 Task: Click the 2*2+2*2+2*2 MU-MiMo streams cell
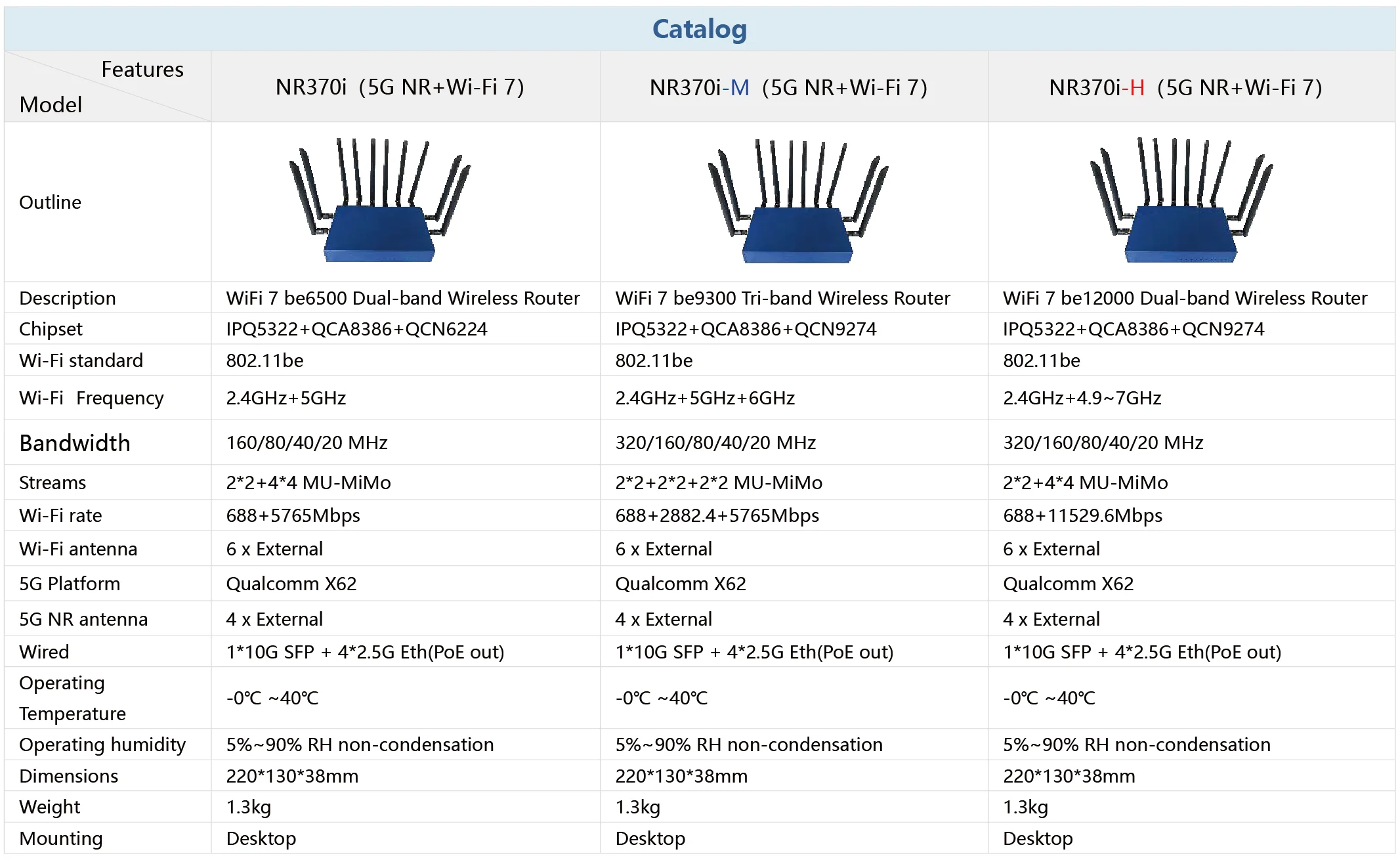click(719, 483)
